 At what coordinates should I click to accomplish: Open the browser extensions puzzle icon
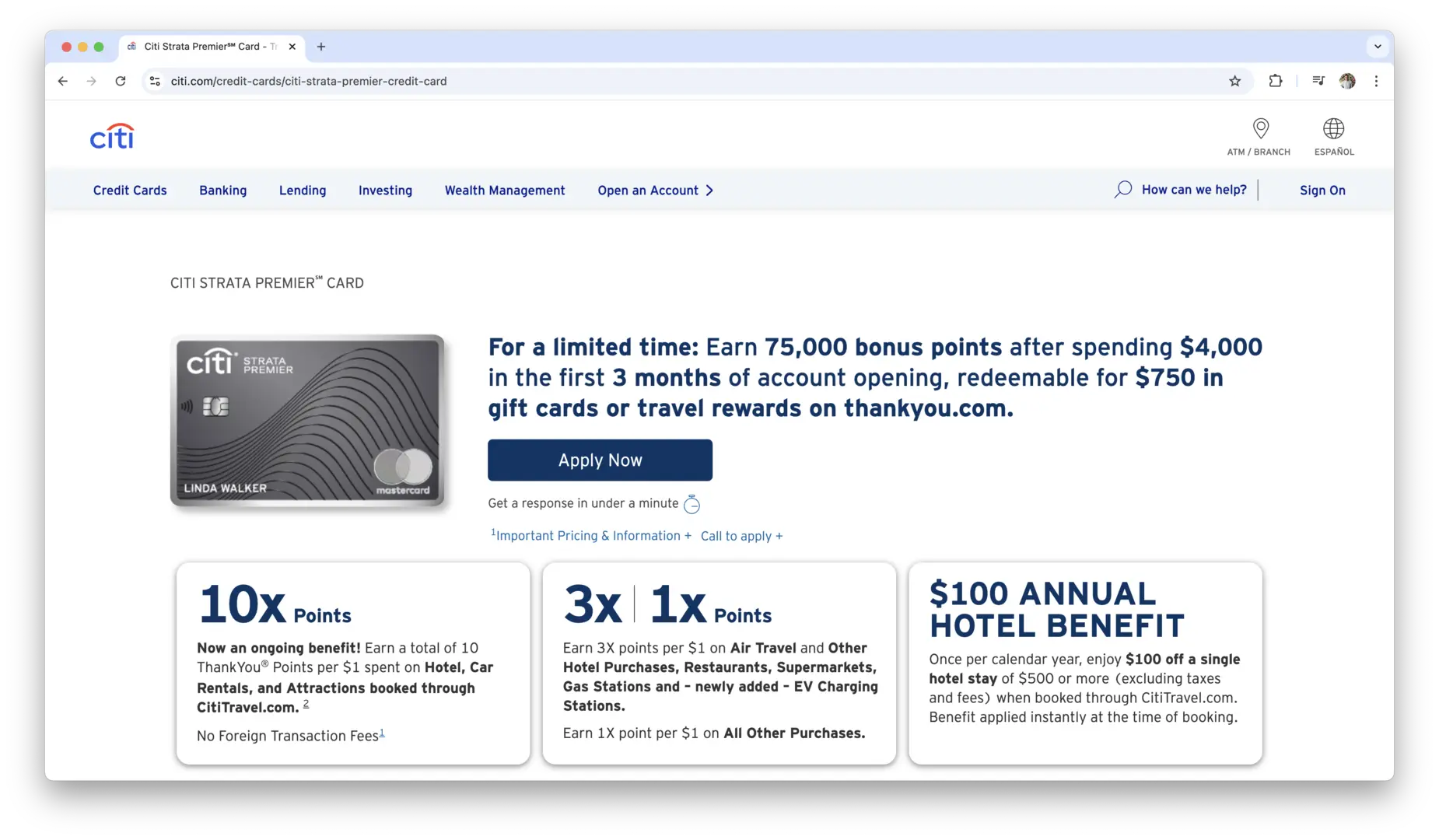[1276, 81]
